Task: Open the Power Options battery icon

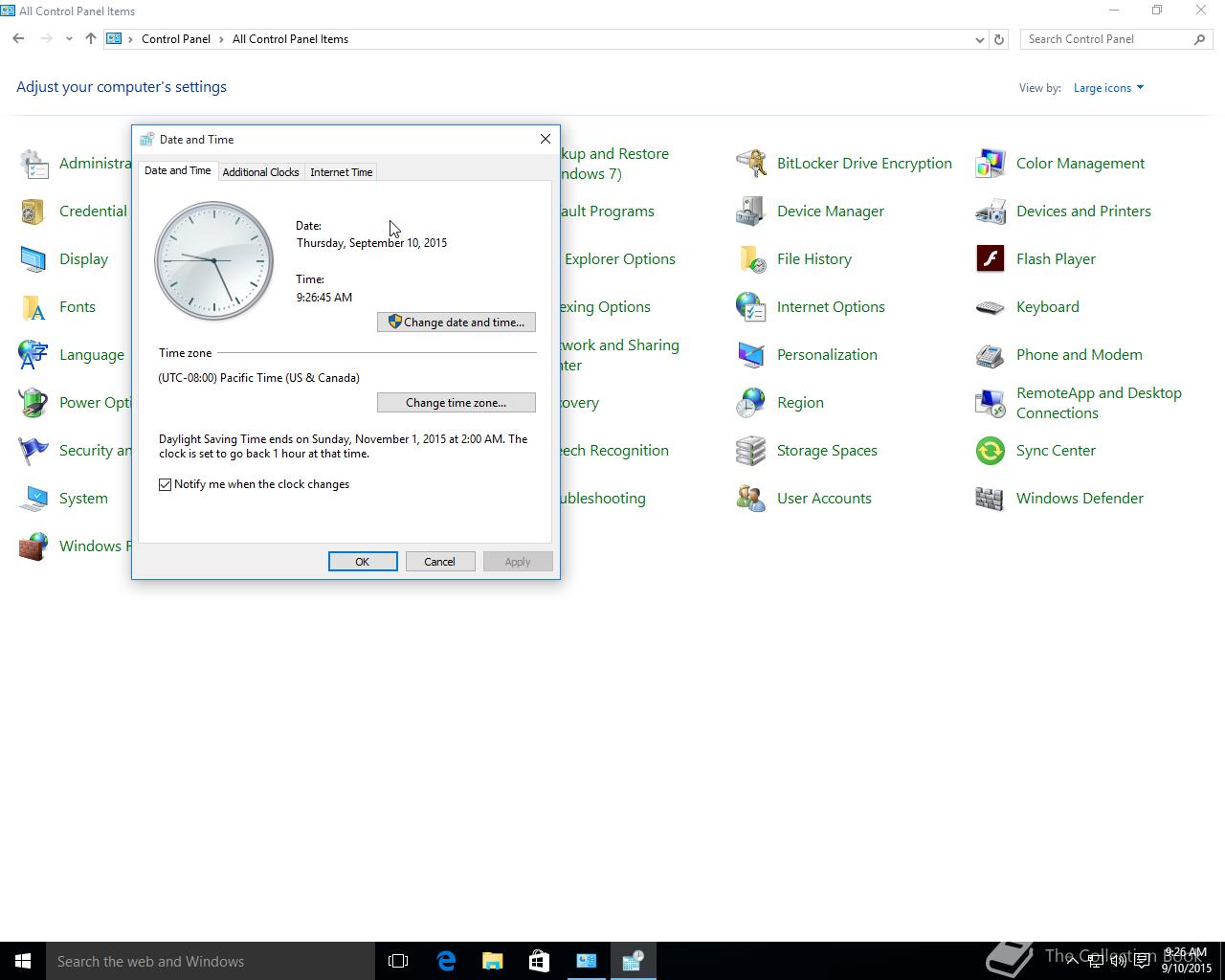Action: coord(33,403)
